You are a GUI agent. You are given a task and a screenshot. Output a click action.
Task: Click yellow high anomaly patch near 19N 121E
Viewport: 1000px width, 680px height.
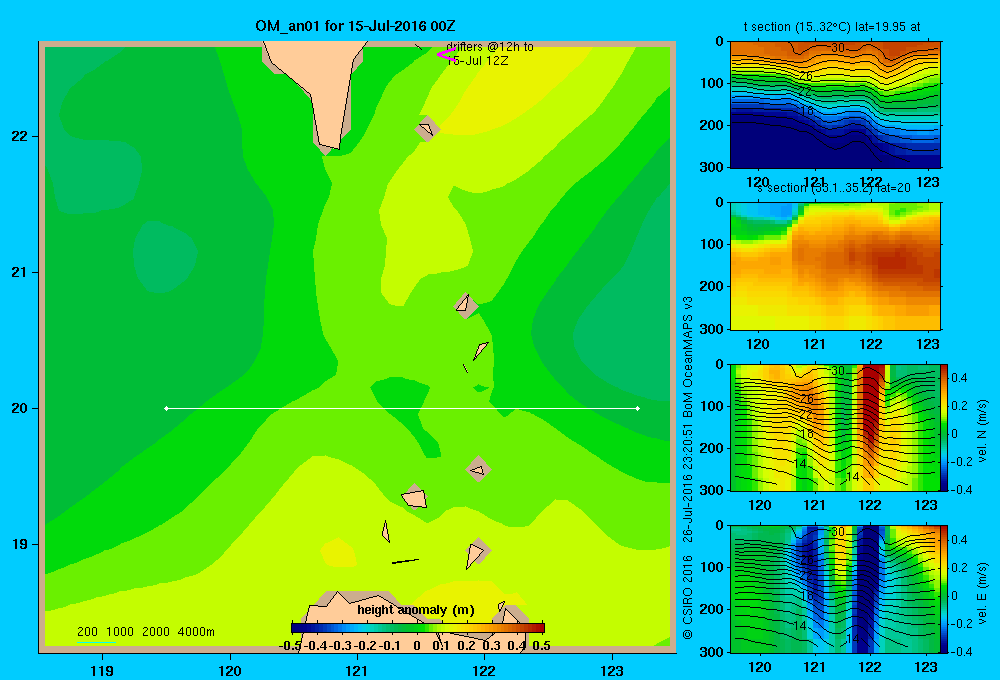tap(338, 552)
